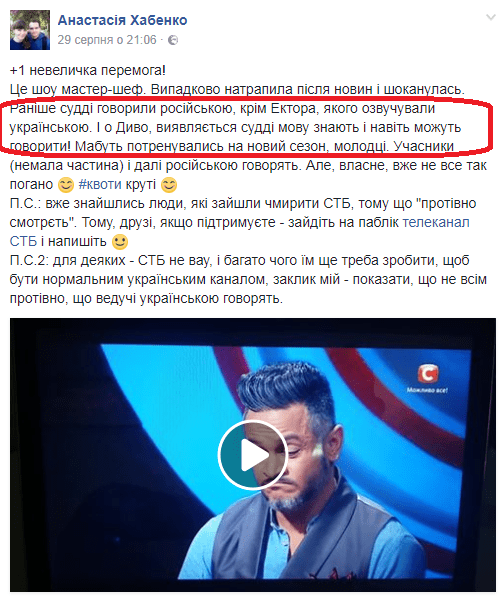Screen dimensions: 503x598
Task: Open the #квоти hashtag
Action: [x=100, y=184]
